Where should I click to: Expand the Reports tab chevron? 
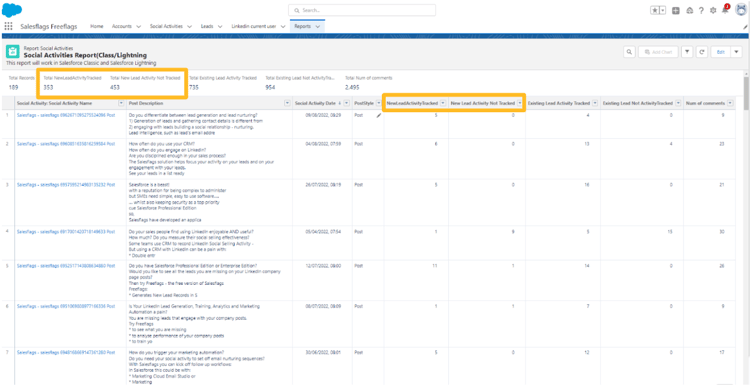pos(318,27)
